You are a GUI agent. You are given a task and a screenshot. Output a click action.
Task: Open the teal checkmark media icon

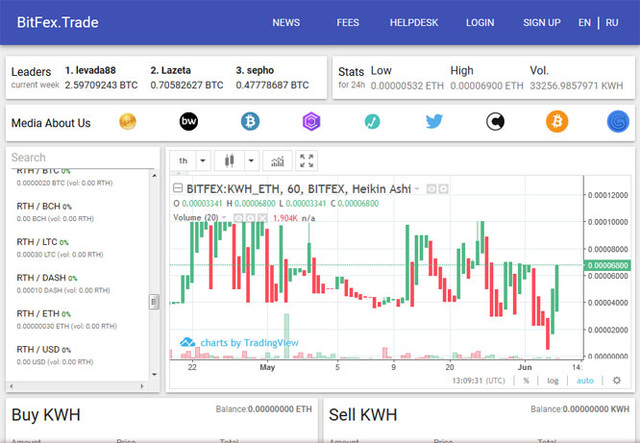click(372, 121)
